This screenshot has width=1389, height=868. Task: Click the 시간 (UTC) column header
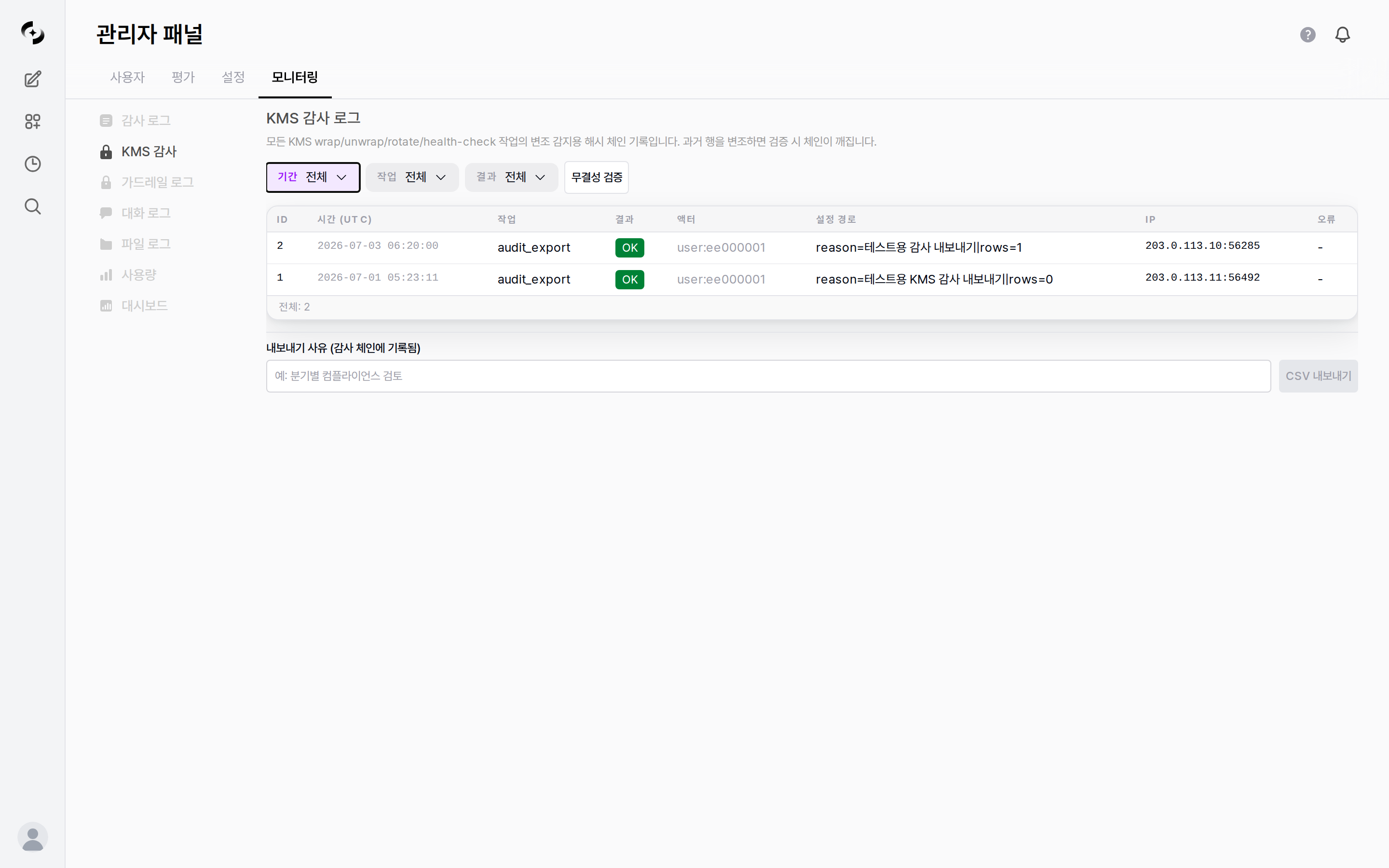click(x=344, y=219)
